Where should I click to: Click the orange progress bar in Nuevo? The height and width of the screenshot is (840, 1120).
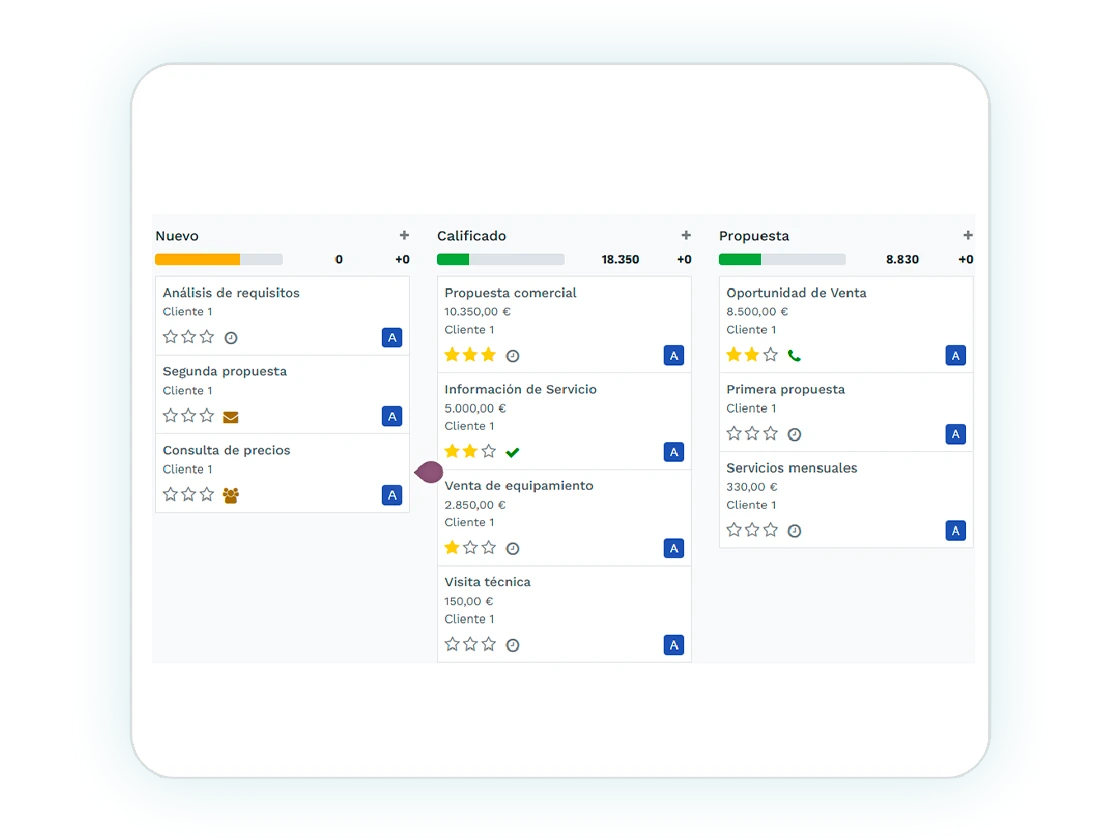(x=197, y=260)
